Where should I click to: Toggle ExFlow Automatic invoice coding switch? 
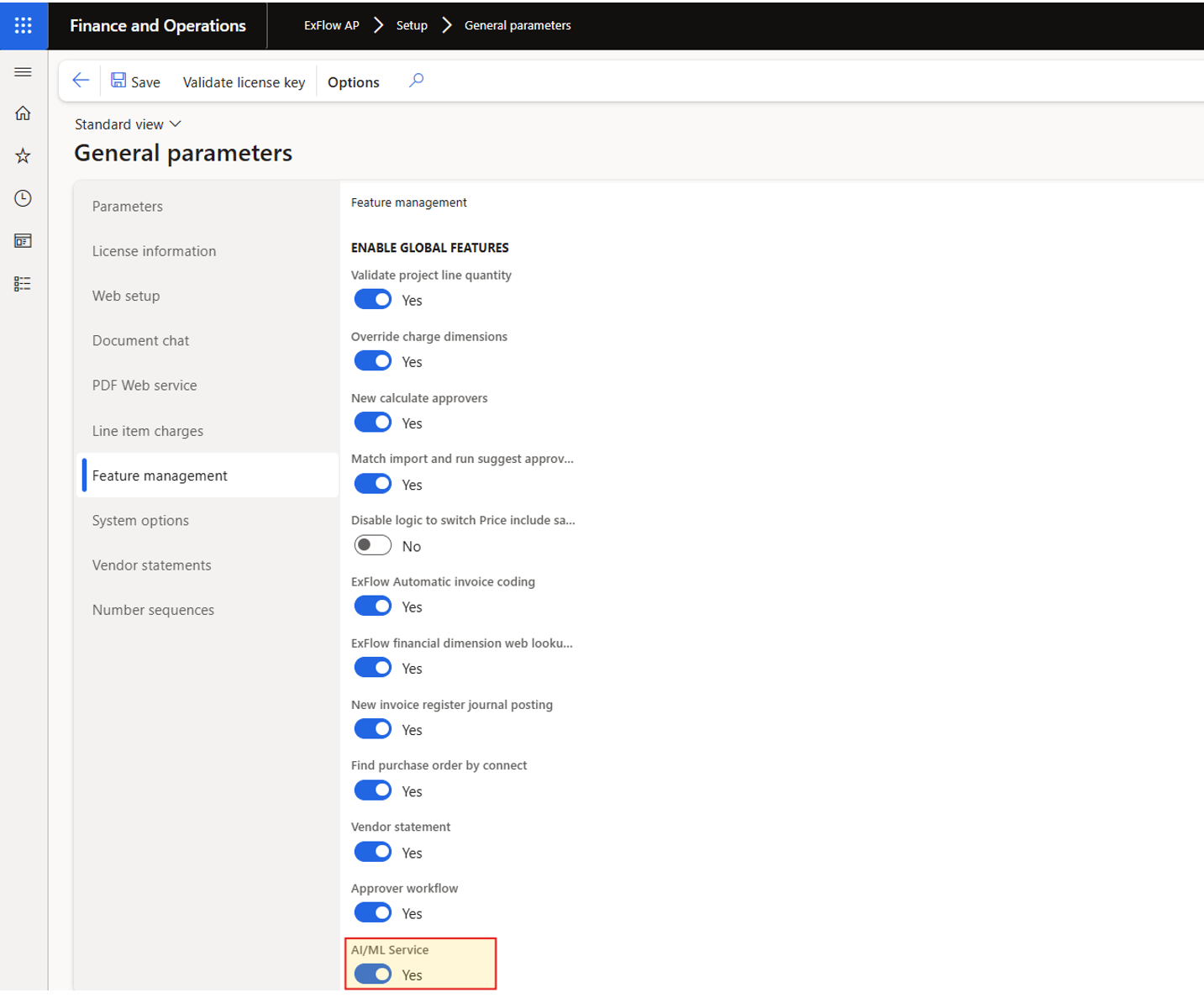click(x=373, y=607)
